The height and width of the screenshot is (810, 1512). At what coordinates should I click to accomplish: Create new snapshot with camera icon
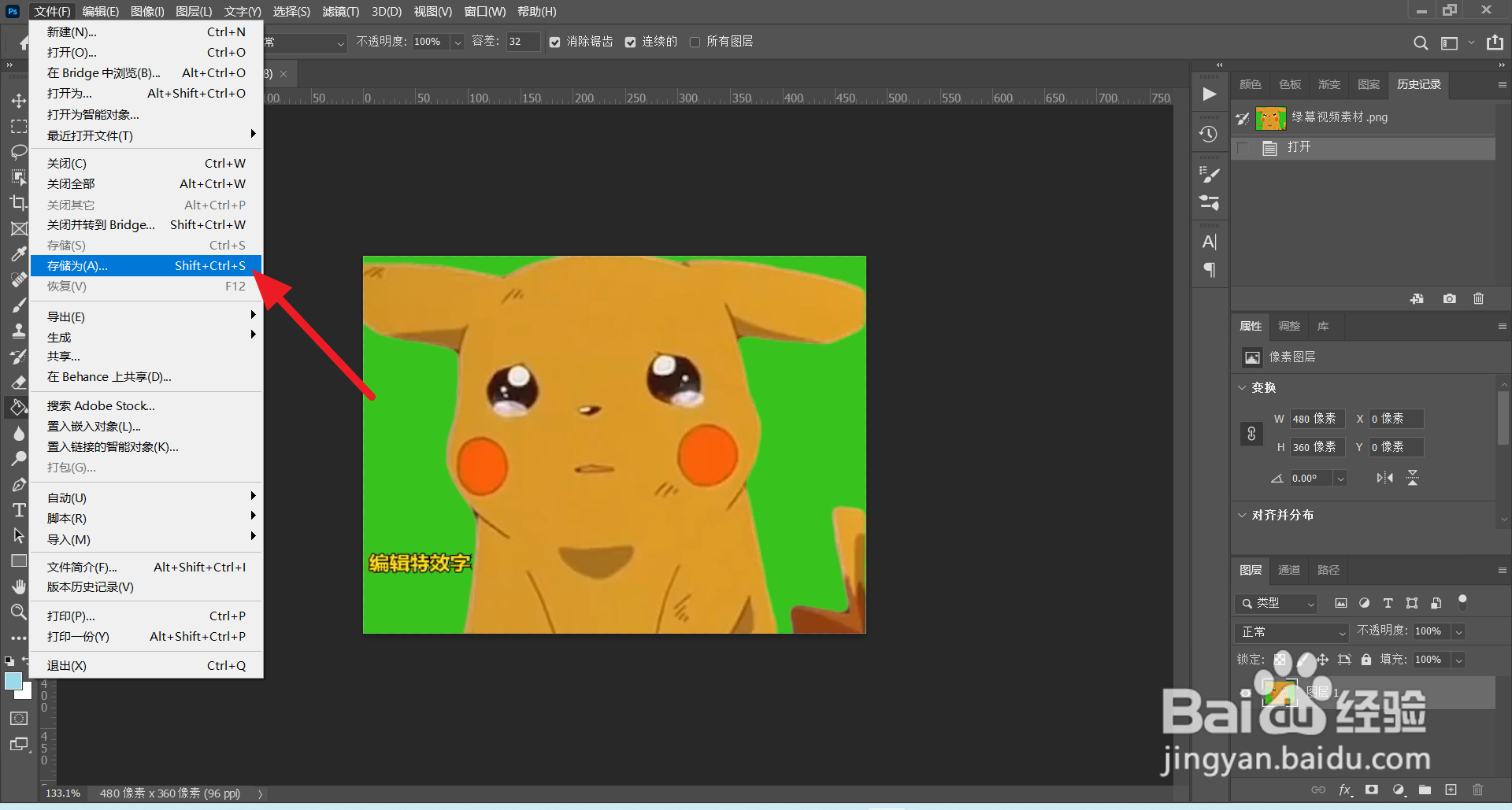pyautogui.click(x=1449, y=299)
